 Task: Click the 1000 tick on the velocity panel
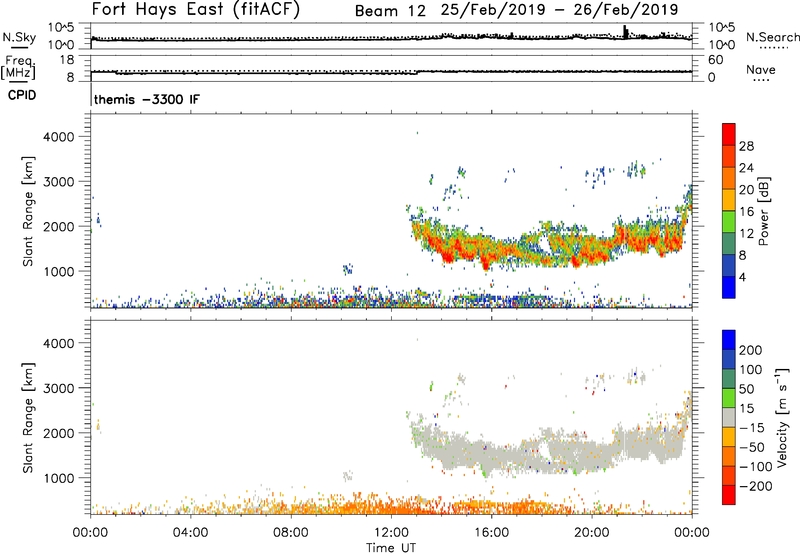tap(59, 478)
